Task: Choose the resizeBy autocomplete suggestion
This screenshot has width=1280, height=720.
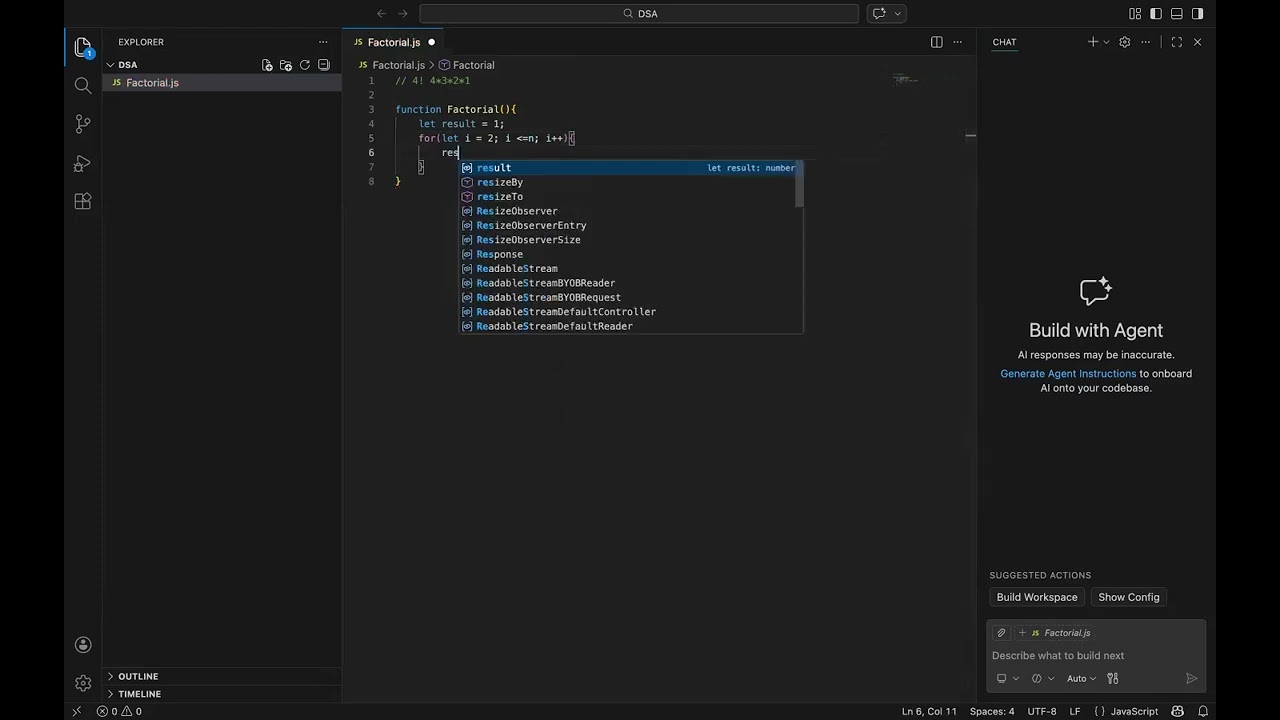Action: [x=630, y=182]
